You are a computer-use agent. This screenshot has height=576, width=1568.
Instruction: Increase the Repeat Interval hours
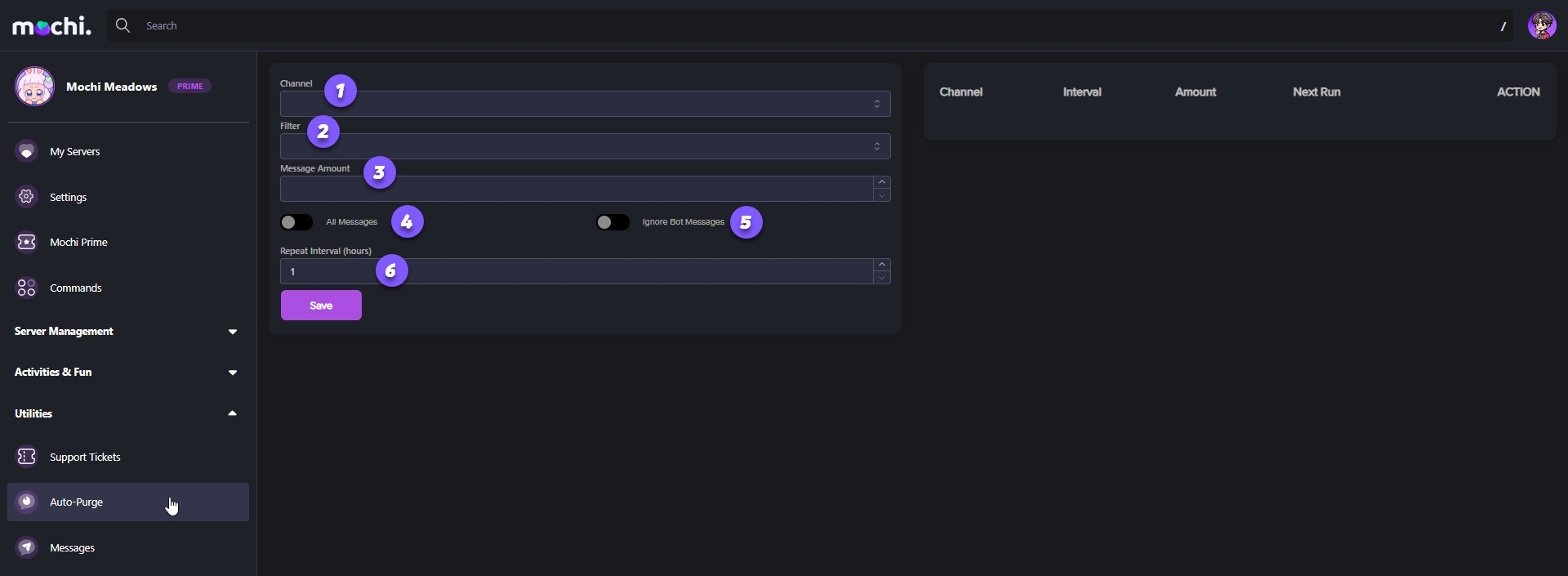[882, 265]
